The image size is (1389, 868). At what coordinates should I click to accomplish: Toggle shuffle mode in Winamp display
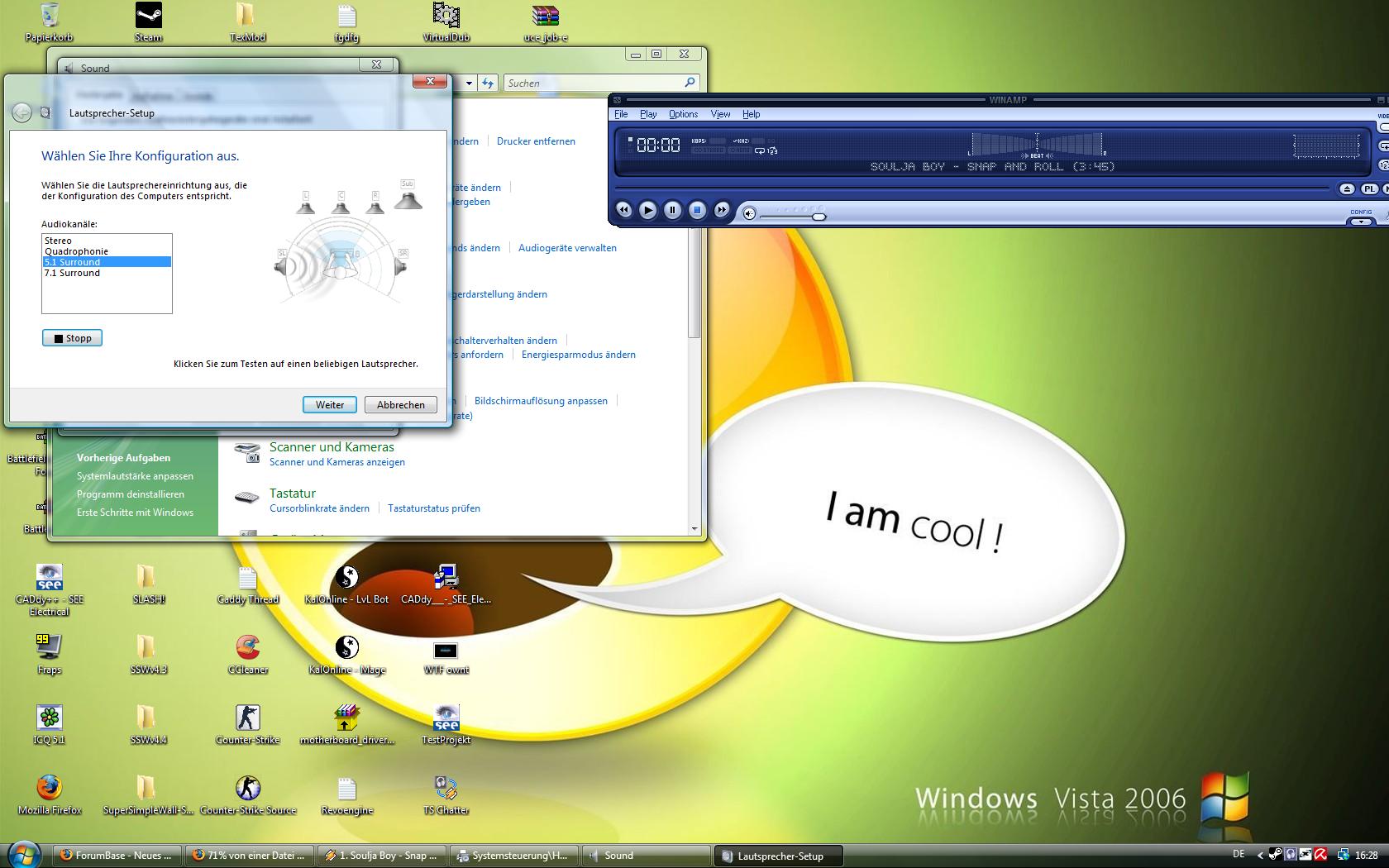(773, 151)
